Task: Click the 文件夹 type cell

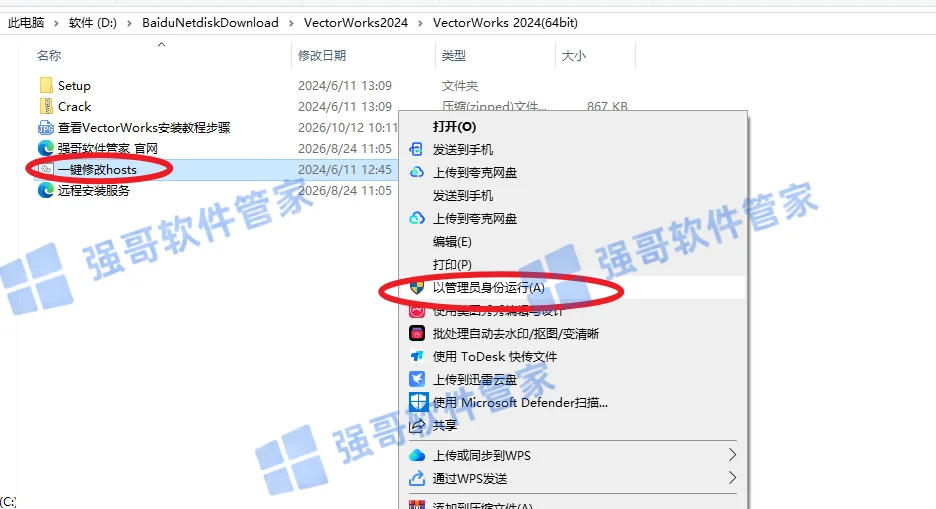Action: pyautogui.click(x=460, y=85)
